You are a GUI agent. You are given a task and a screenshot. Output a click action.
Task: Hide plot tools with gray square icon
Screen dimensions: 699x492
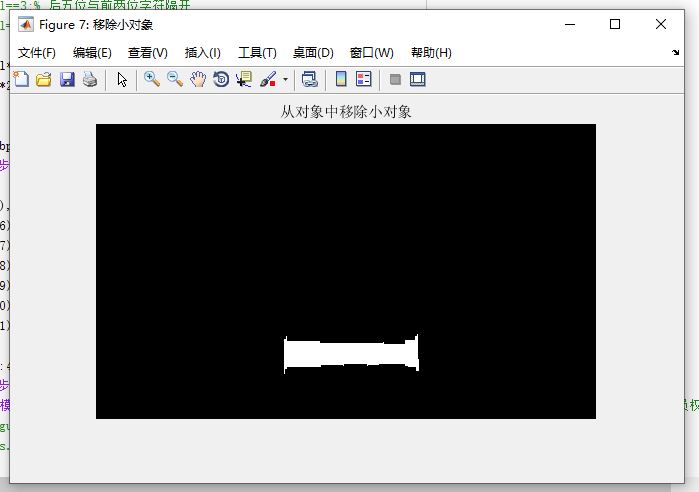(395, 79)
